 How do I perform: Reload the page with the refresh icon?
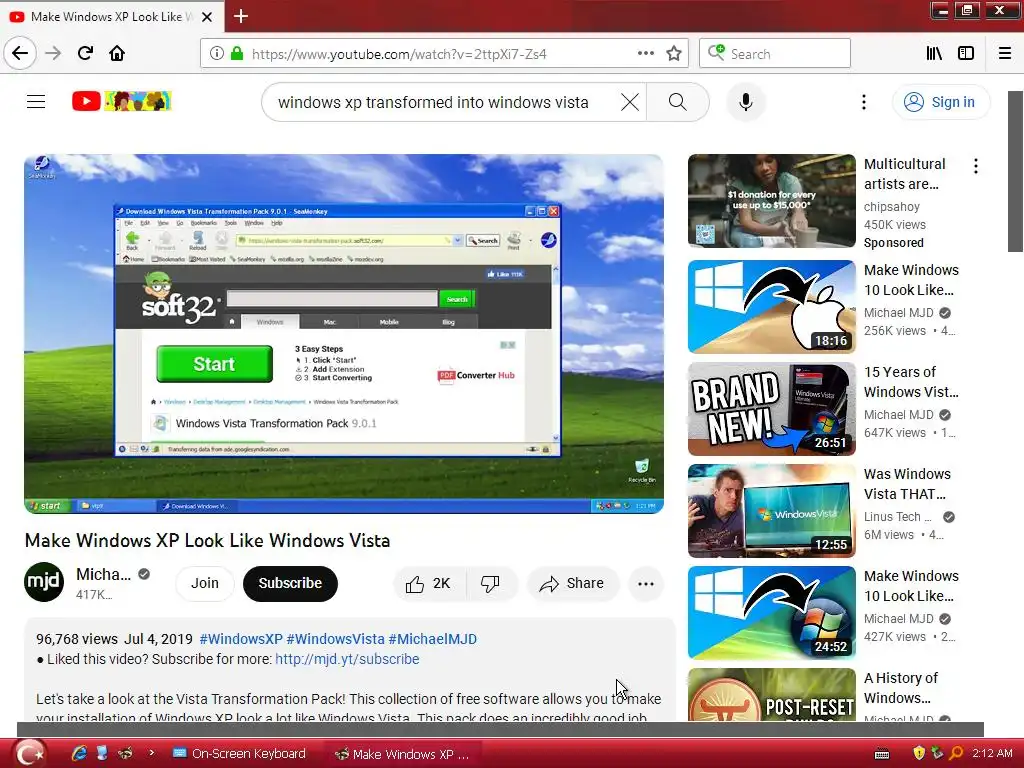[85, 53]
